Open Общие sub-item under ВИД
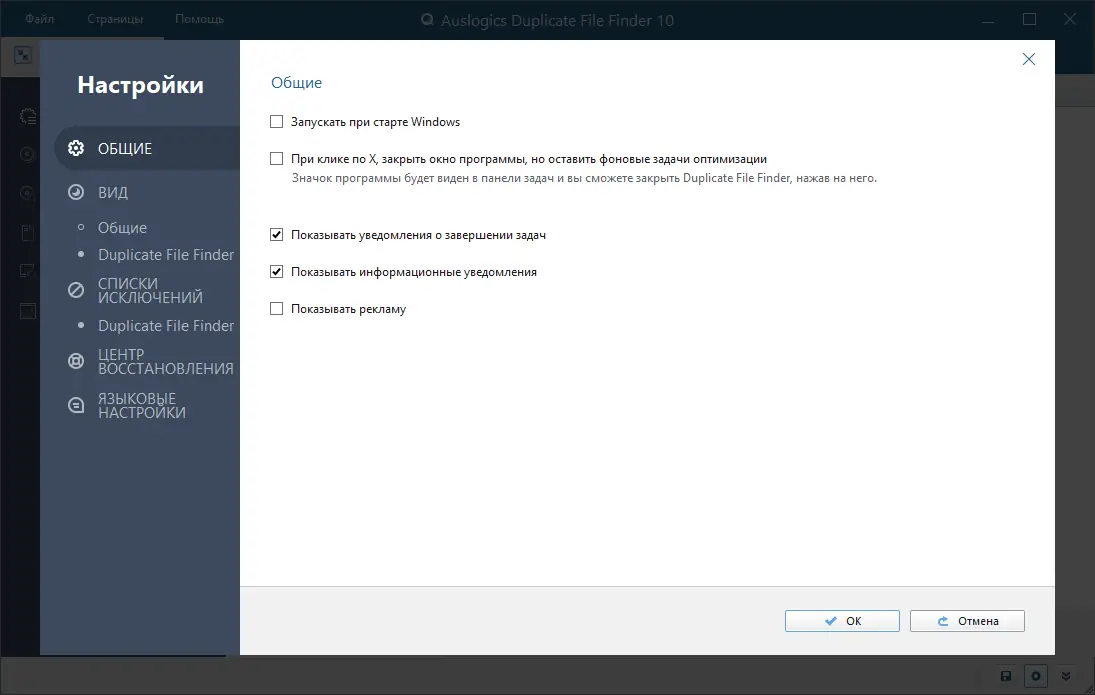1095x695 pixels. [x=122, y=228]
